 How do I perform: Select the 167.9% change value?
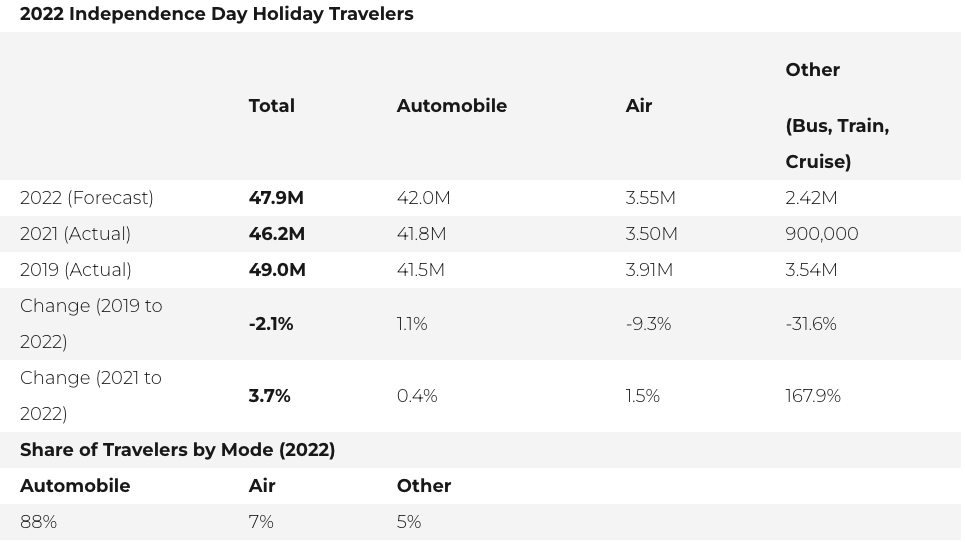812,396
